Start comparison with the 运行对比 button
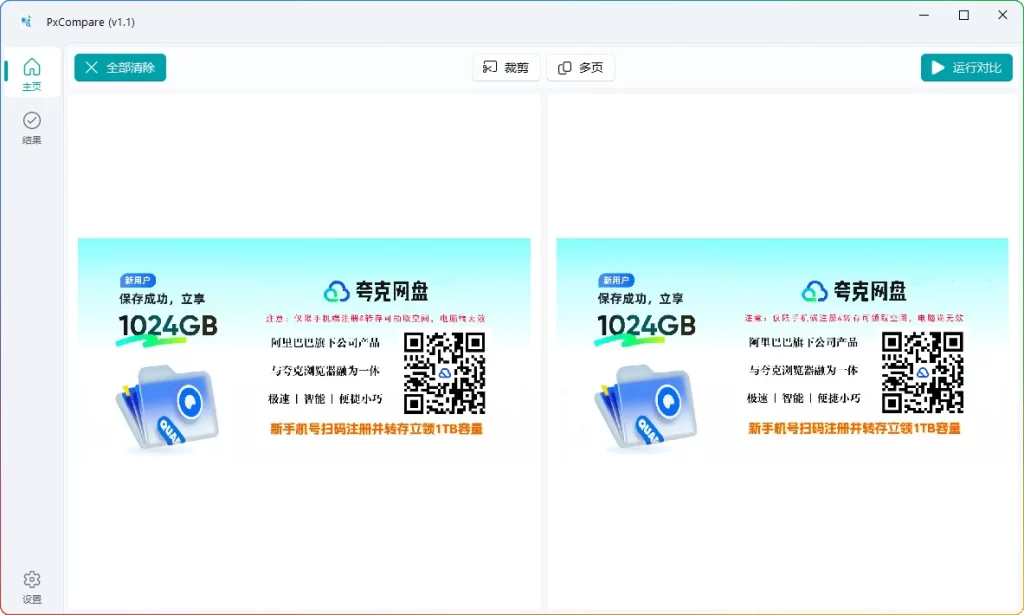 (x=966, y=68)
